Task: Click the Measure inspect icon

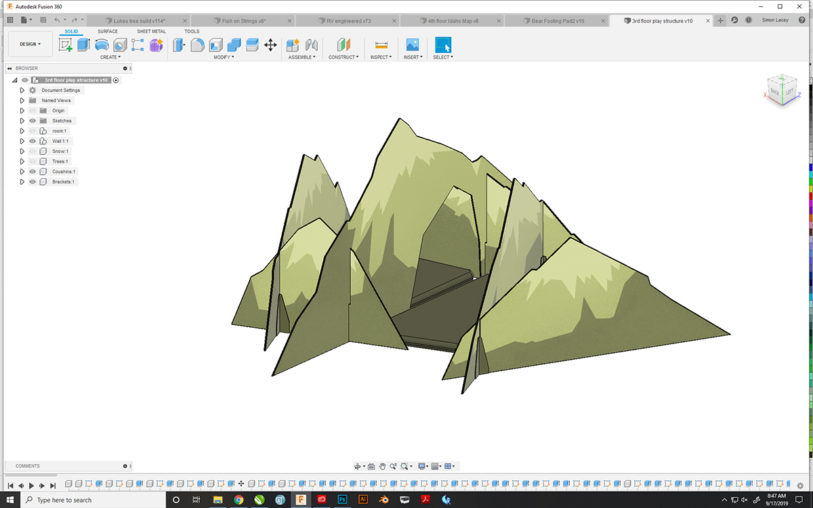Action: tap(381, 45)
